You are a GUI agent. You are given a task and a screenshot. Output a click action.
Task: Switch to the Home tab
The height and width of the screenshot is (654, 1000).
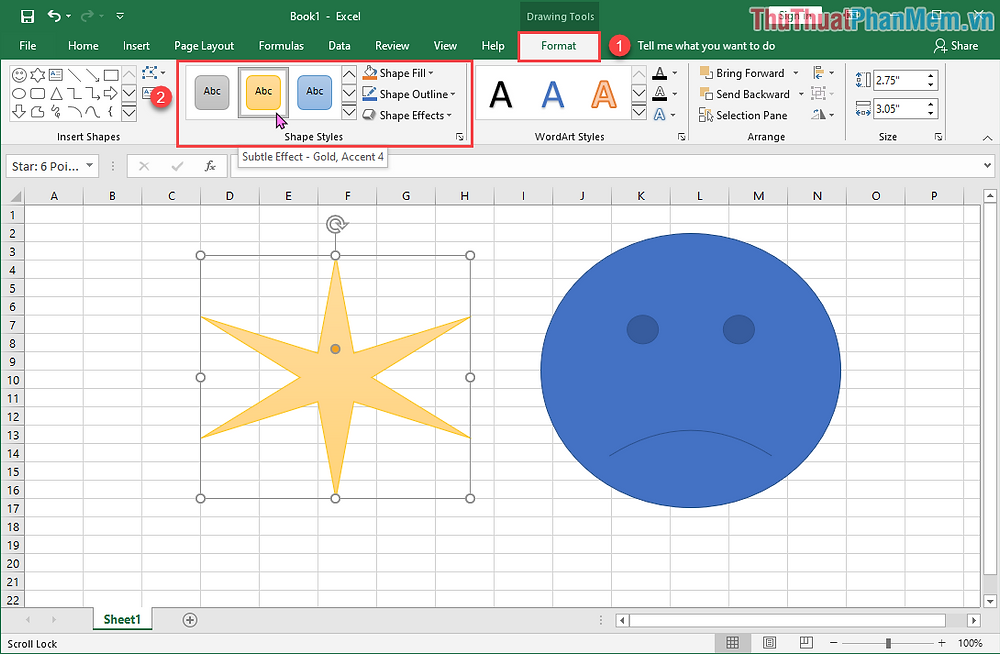pos(83,46)
